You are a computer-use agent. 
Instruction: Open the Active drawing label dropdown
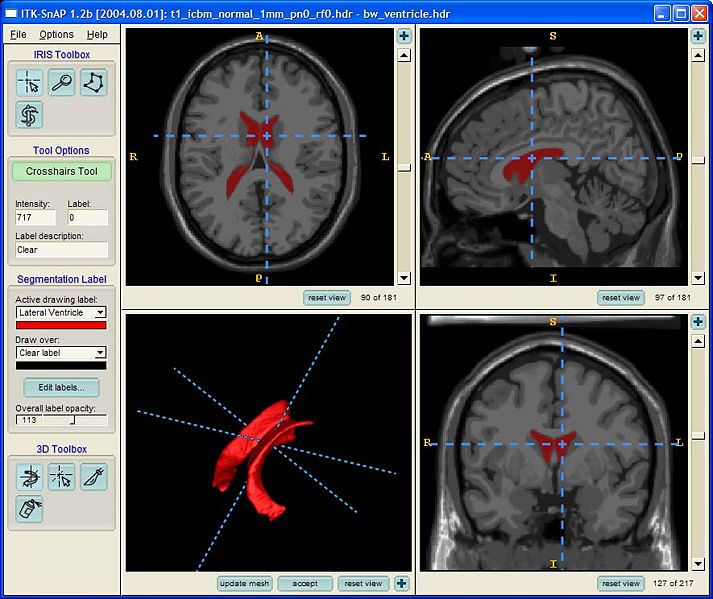coord(61,313)
